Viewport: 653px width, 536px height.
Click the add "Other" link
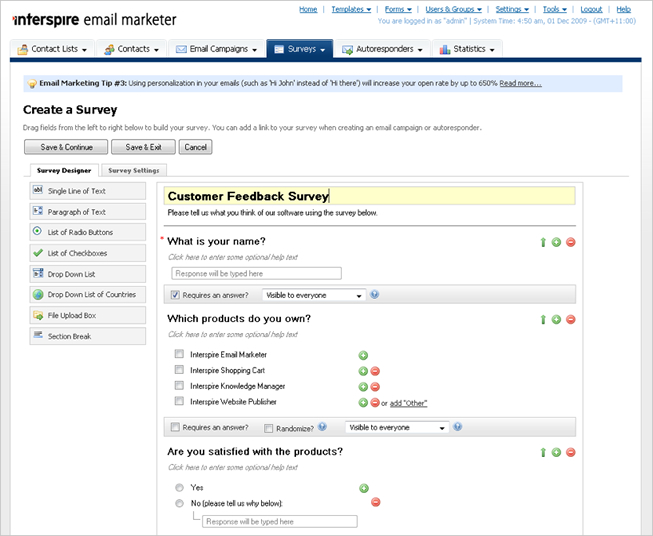coord(408,403)
